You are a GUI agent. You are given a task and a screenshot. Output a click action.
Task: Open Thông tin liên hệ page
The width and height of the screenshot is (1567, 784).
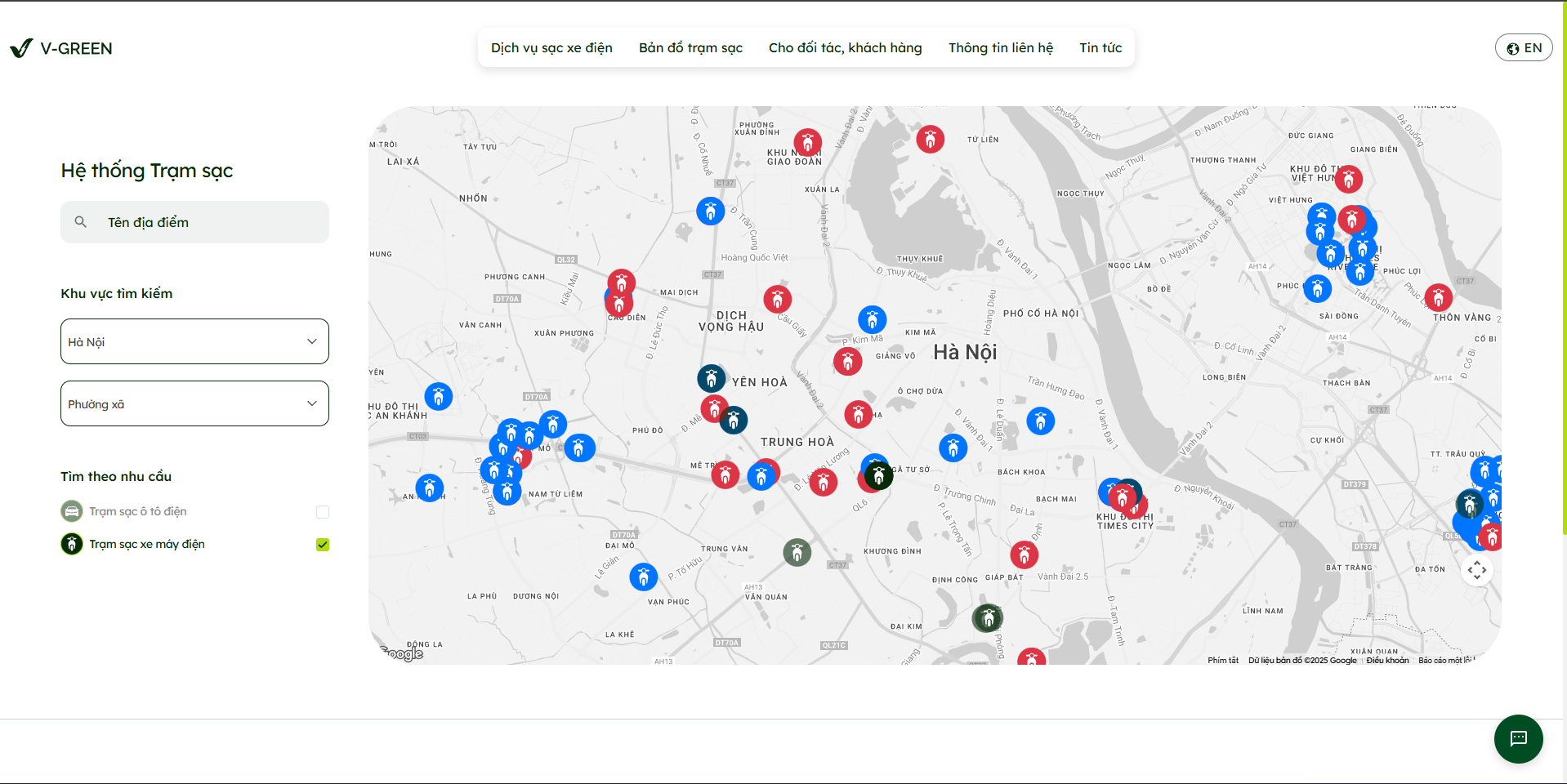point(1000,47)
